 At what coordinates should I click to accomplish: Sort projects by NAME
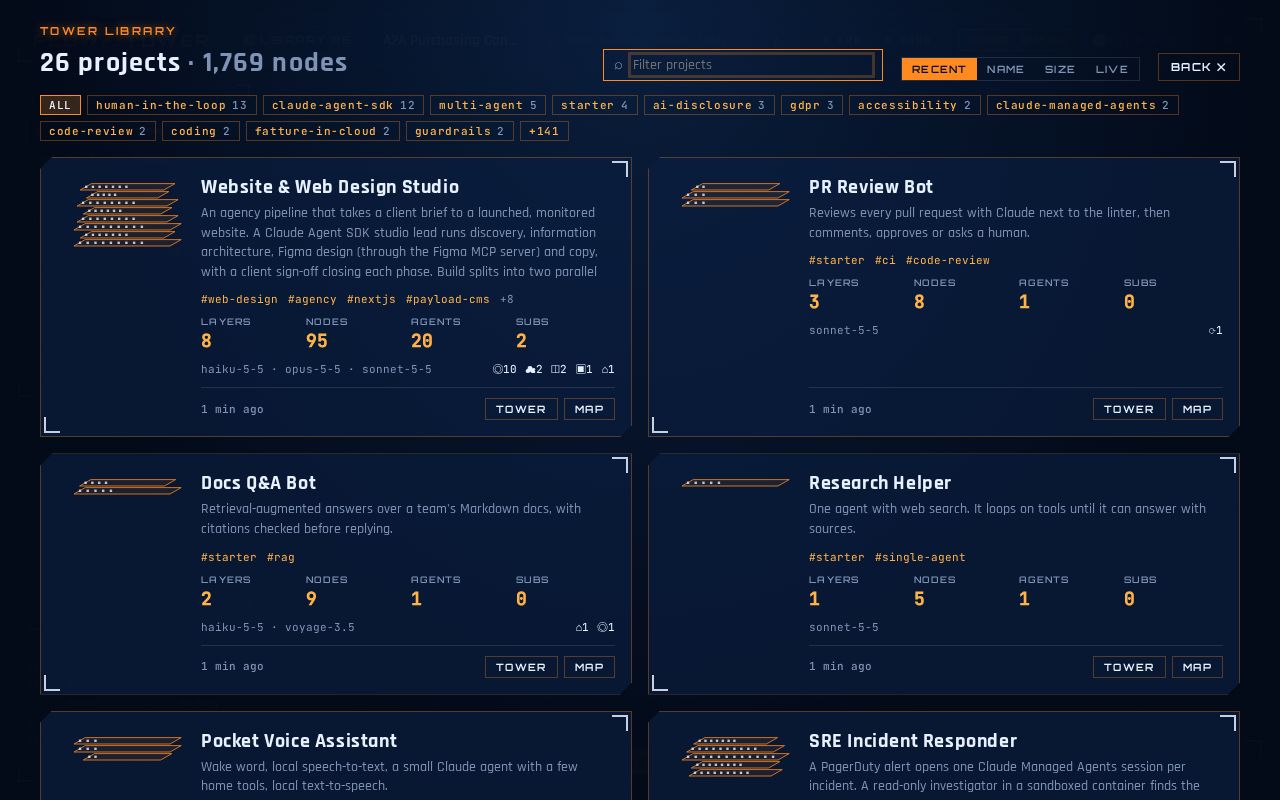coord(1005,69)
